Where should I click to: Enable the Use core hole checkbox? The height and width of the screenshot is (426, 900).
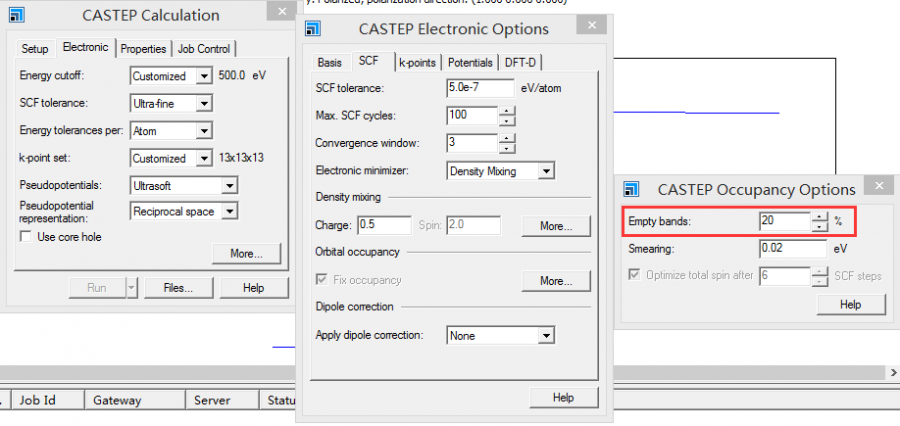point(27,237)
